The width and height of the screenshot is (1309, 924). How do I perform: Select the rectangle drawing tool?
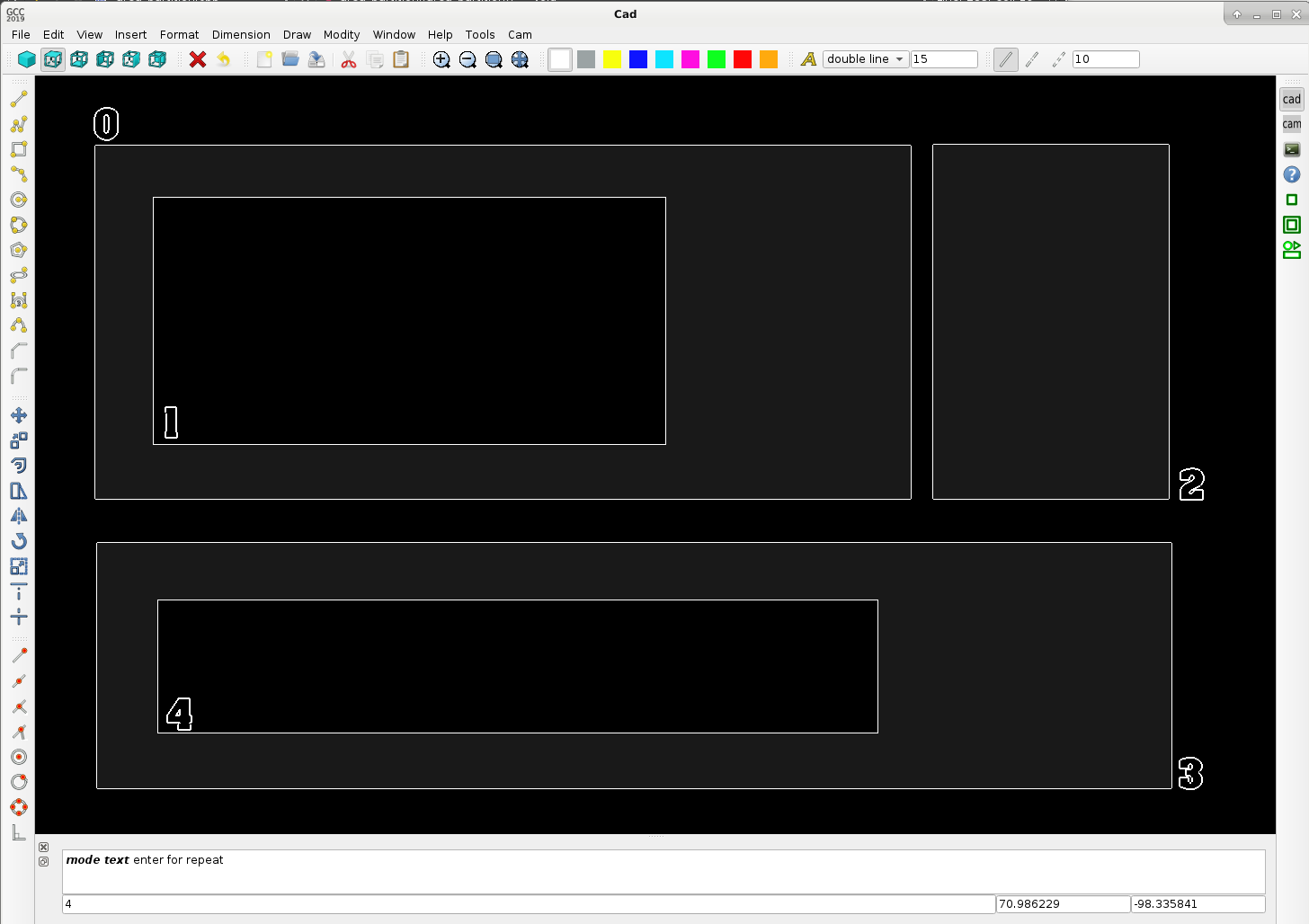19,149
